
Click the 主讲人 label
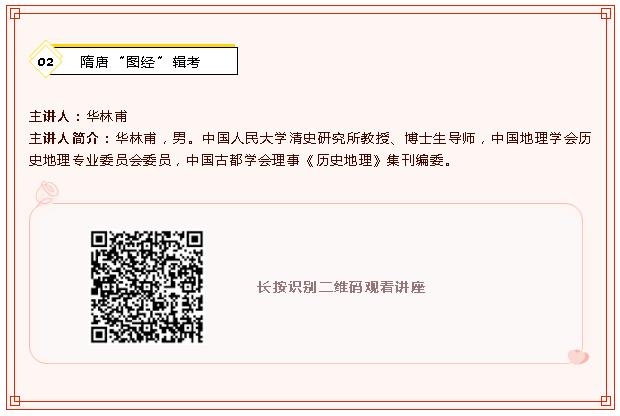[49, 116]
